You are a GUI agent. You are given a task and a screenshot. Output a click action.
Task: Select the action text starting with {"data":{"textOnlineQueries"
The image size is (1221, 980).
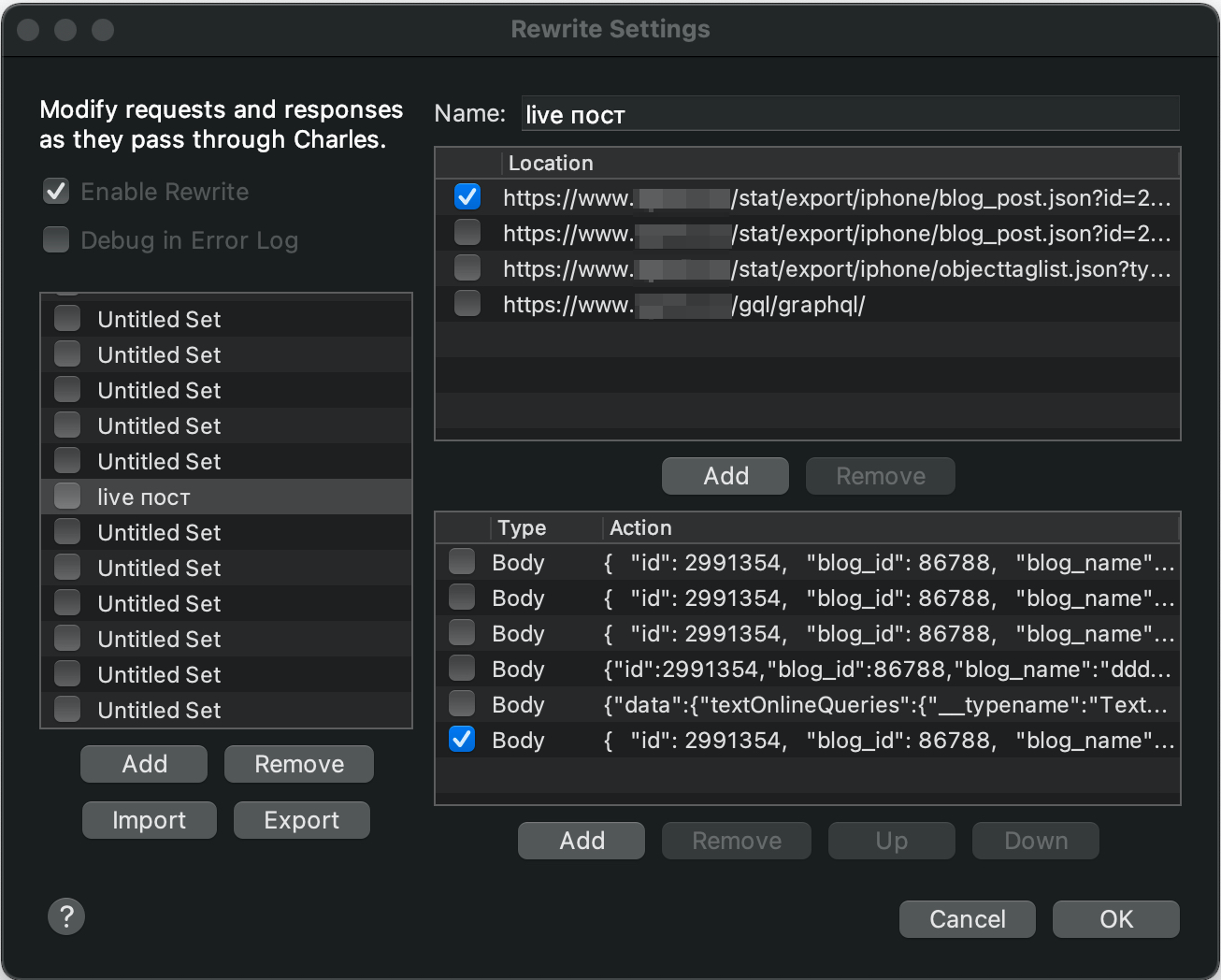(887, 705)
